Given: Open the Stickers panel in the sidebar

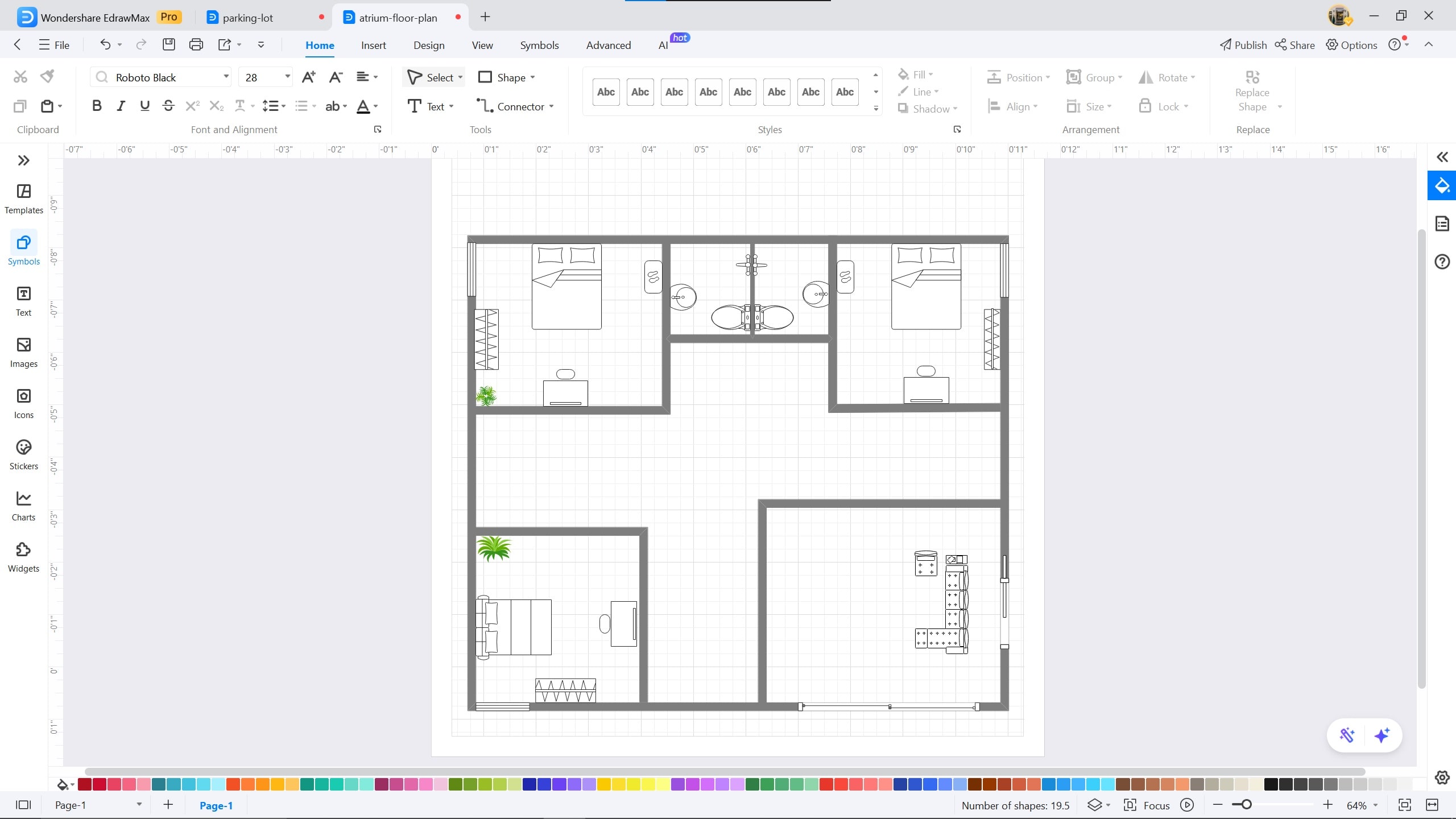Looking at the screenshot, I should click(23, 453).
